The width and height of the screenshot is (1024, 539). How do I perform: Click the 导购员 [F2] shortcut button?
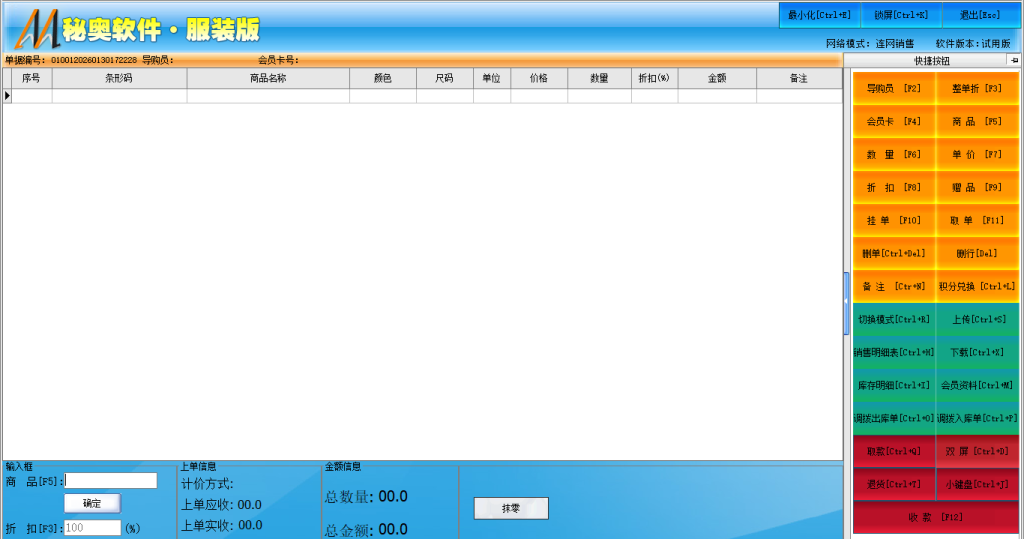(894, 88)
